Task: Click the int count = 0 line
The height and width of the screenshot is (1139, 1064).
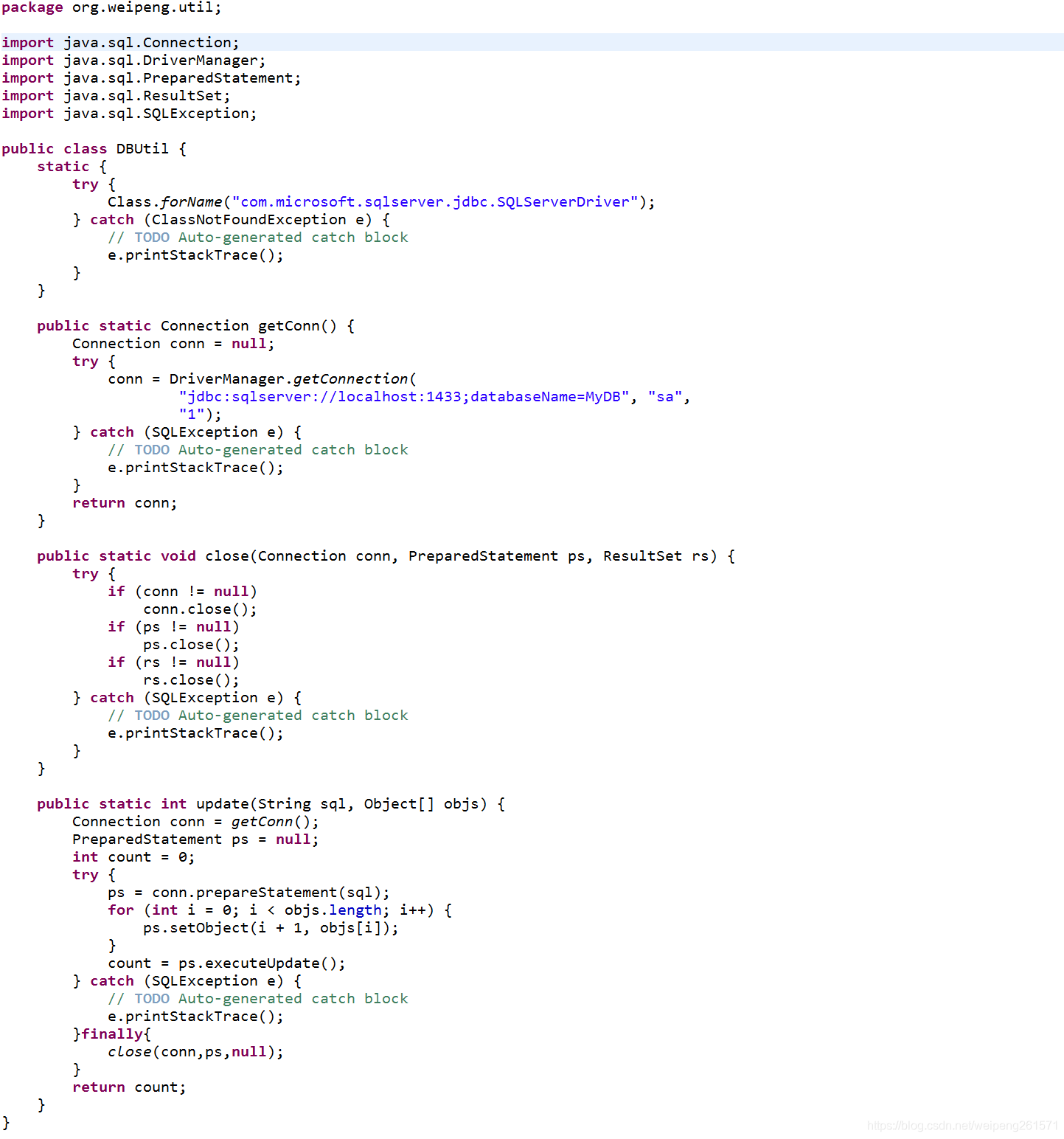Action: [x=133, y=857]
